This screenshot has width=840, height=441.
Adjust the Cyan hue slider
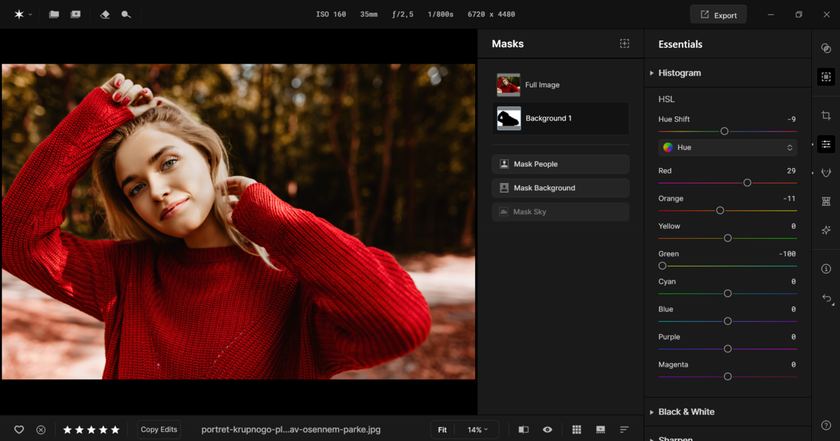[x=728, y=294]
